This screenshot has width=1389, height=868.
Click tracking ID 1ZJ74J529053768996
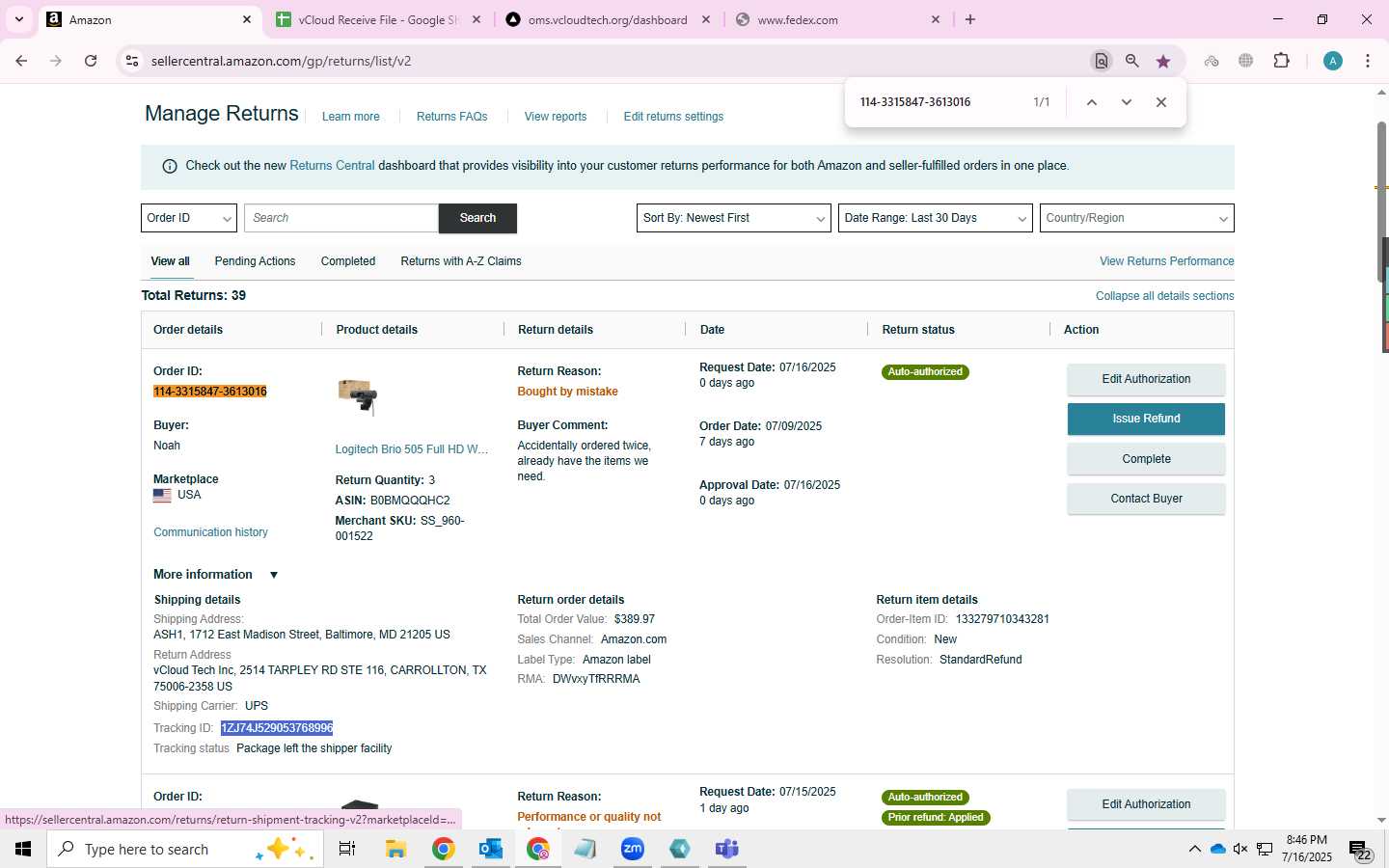click(x=277, y=728)
